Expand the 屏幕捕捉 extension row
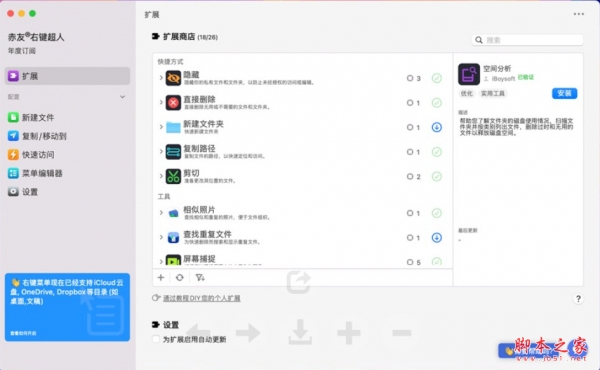The width and height of the screenshot is (600, 370). click(161, 262)
